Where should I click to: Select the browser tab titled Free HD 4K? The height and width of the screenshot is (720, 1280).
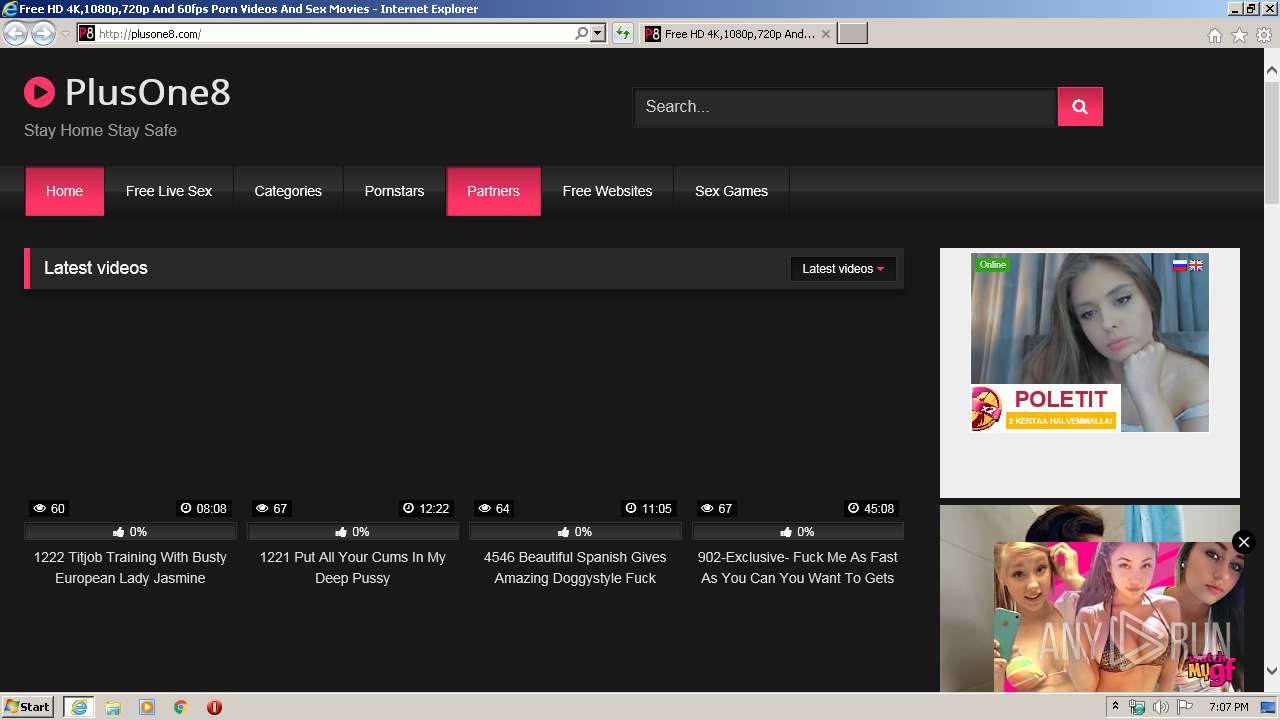737,34
